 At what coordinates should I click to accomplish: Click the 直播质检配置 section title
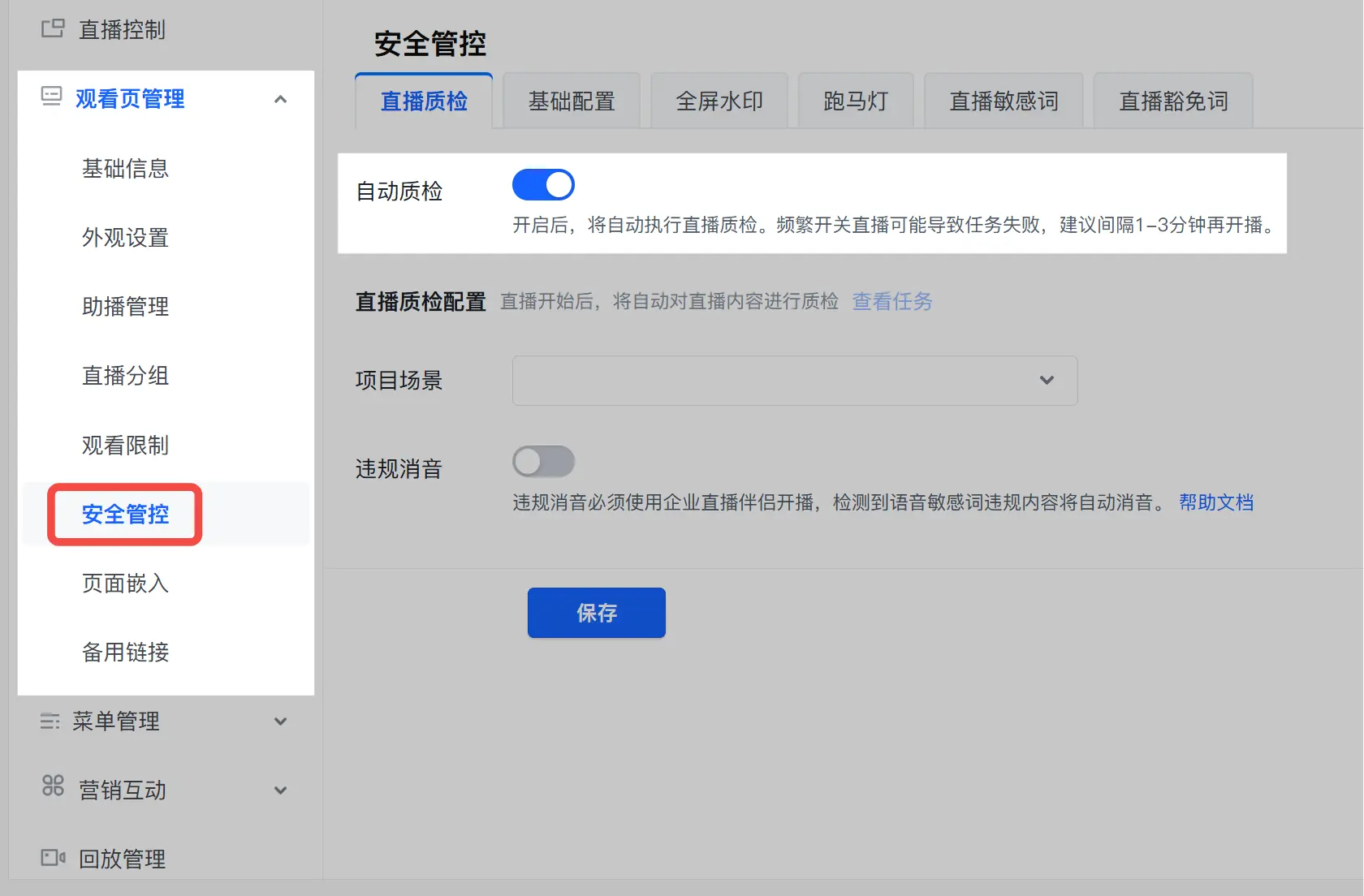(421, 302)
